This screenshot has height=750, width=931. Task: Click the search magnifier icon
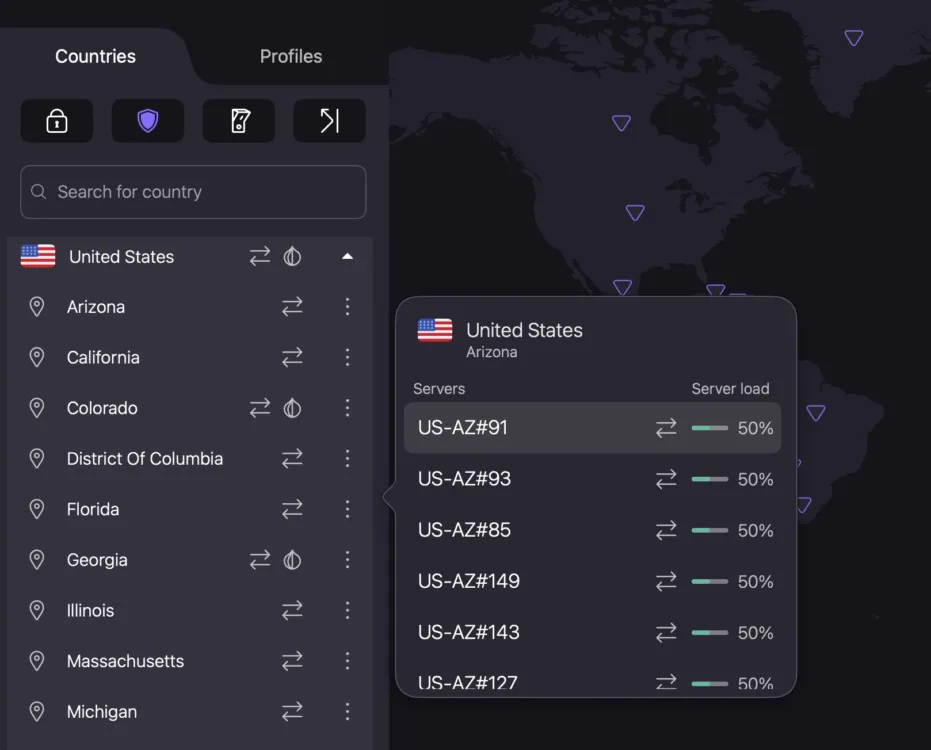pyautogui.click(x=39, y=192)
